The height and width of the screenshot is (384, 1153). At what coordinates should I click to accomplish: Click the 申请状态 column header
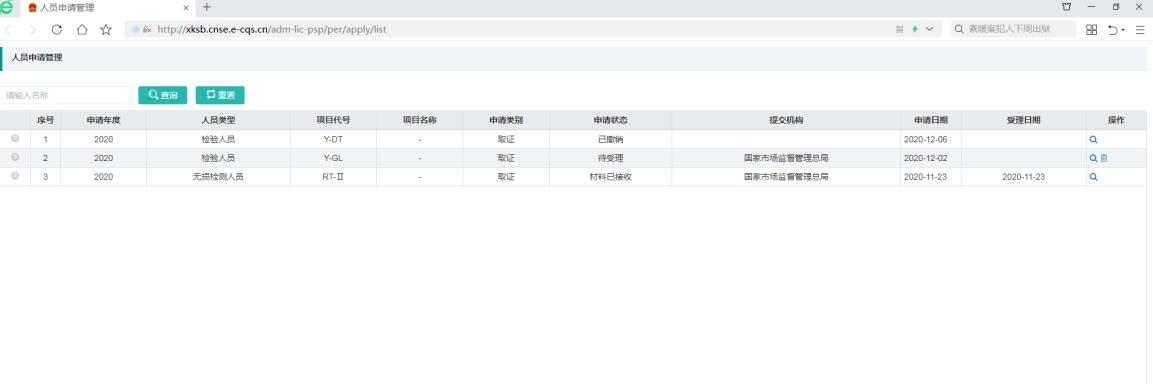coord(610,120)
